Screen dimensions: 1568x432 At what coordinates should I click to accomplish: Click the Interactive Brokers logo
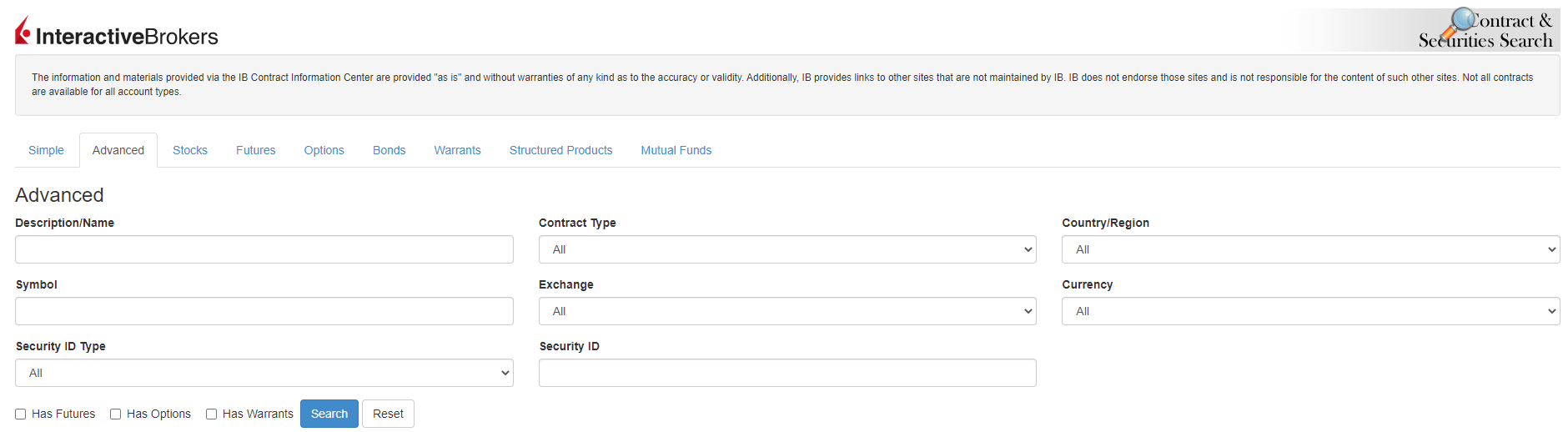pos(117,32)
